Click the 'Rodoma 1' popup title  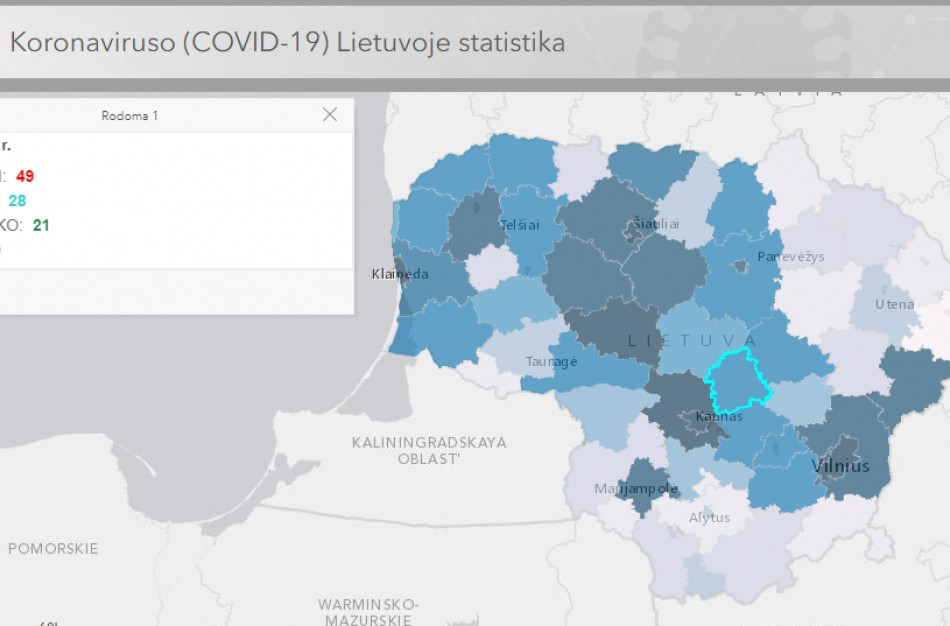[127, 114]
